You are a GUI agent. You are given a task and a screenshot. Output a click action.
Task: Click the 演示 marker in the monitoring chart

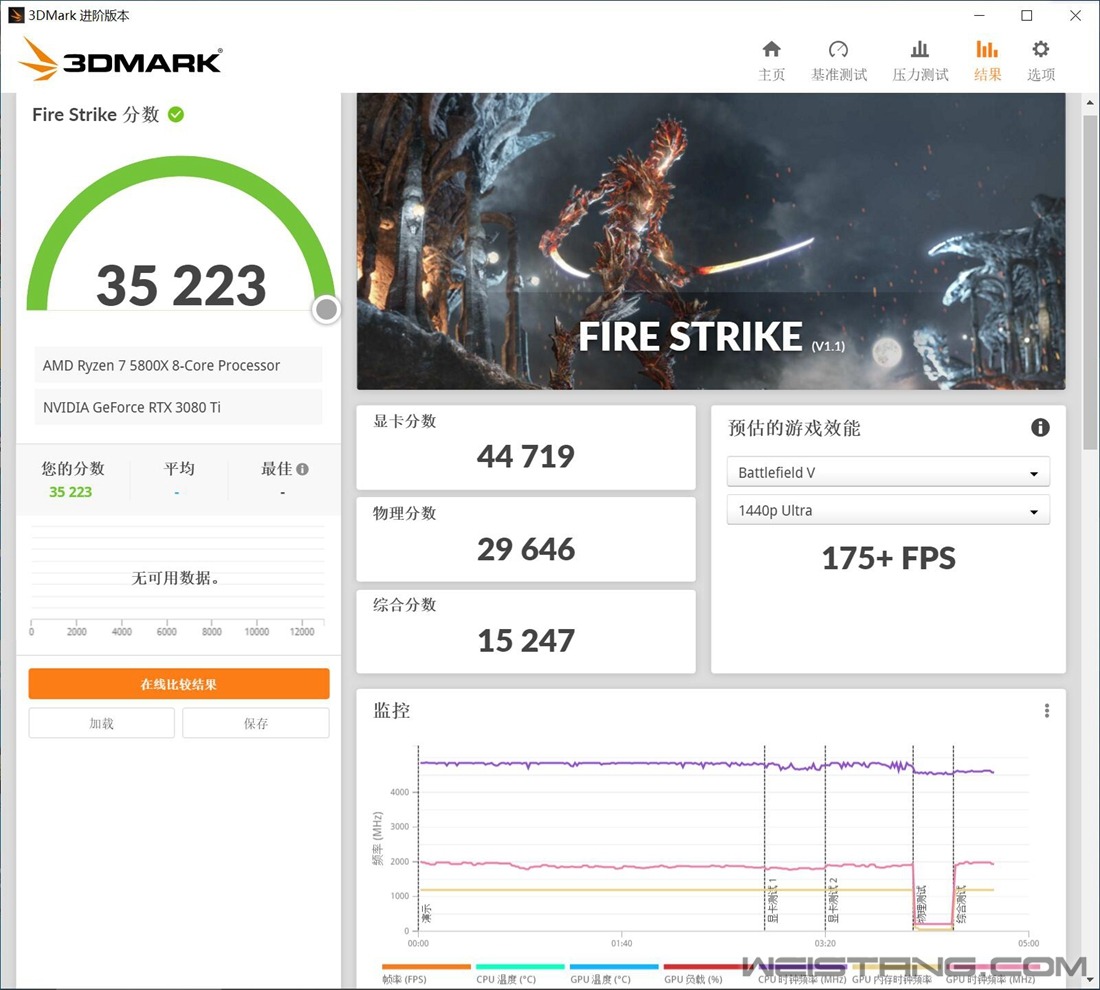pyautogui.click(x=427, y=913)
